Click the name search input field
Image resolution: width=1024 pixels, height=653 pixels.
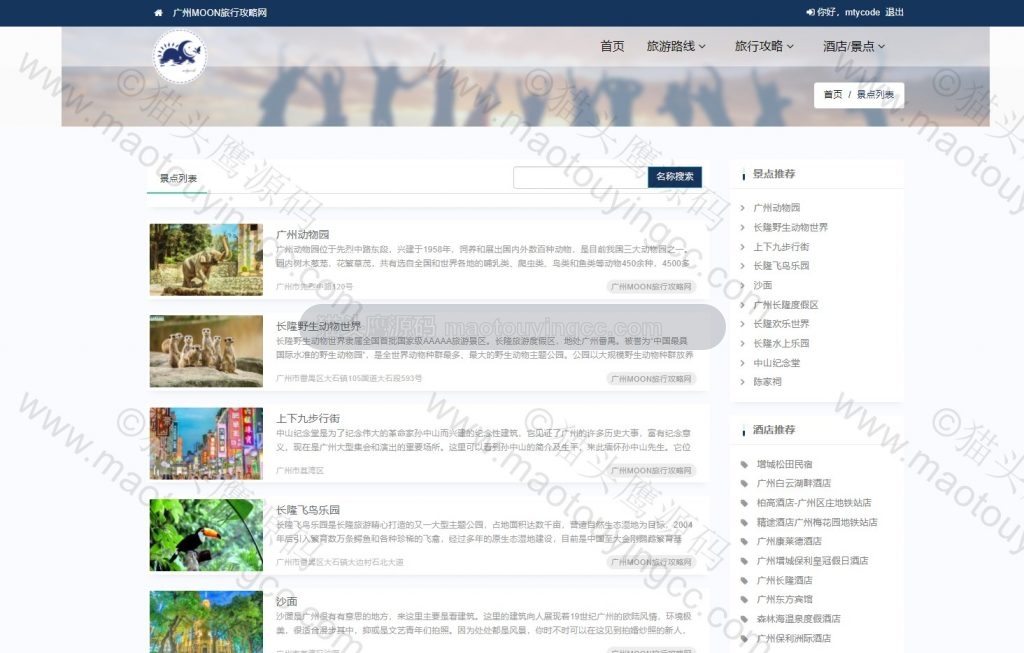point(581,177)
